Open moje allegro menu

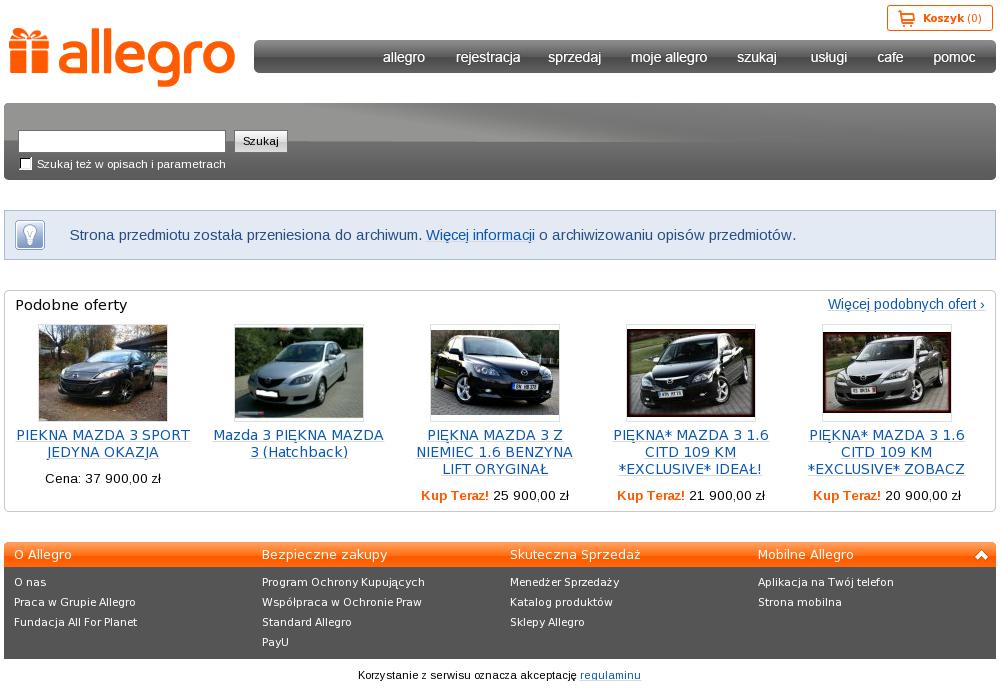(x=669, y=57)
